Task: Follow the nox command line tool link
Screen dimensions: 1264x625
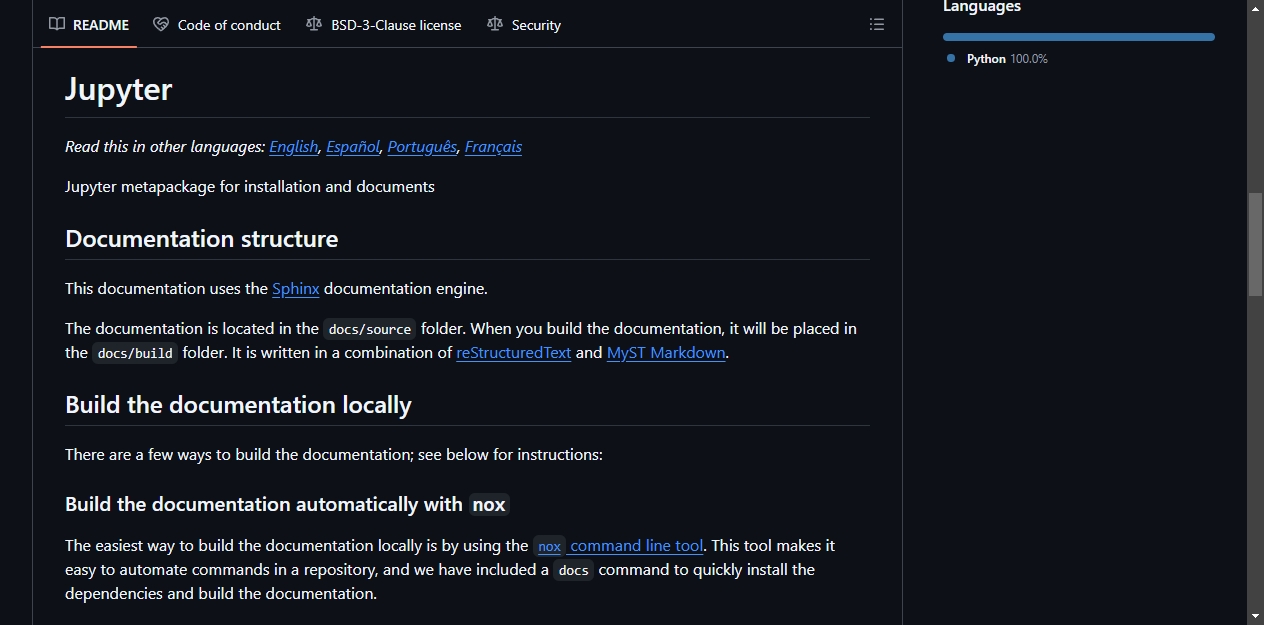Action: 619,546
